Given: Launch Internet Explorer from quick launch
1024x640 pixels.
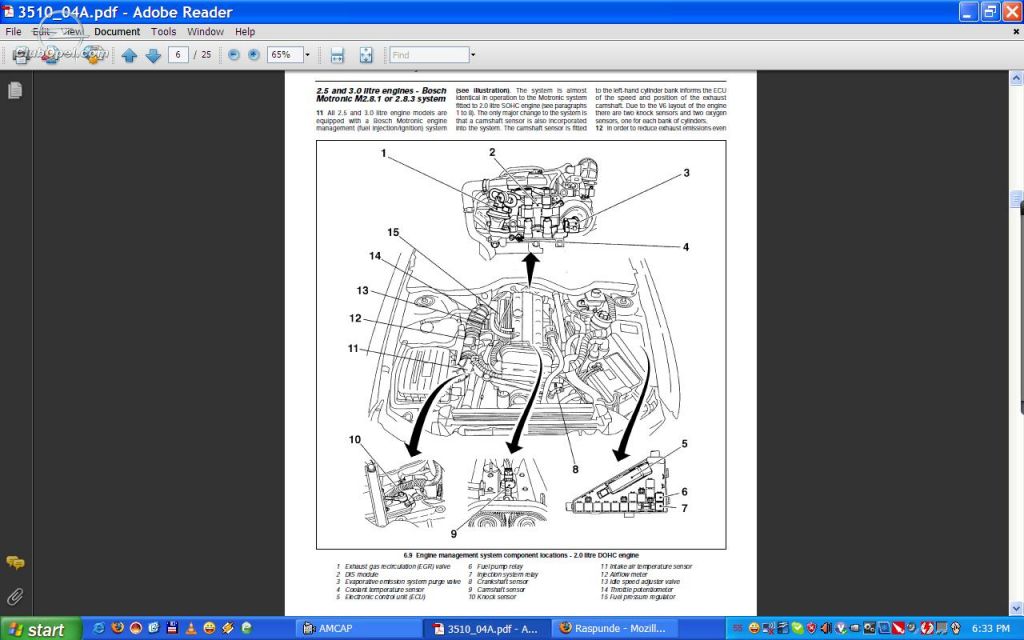Looking at the screenshot, I should pos(99,628).
